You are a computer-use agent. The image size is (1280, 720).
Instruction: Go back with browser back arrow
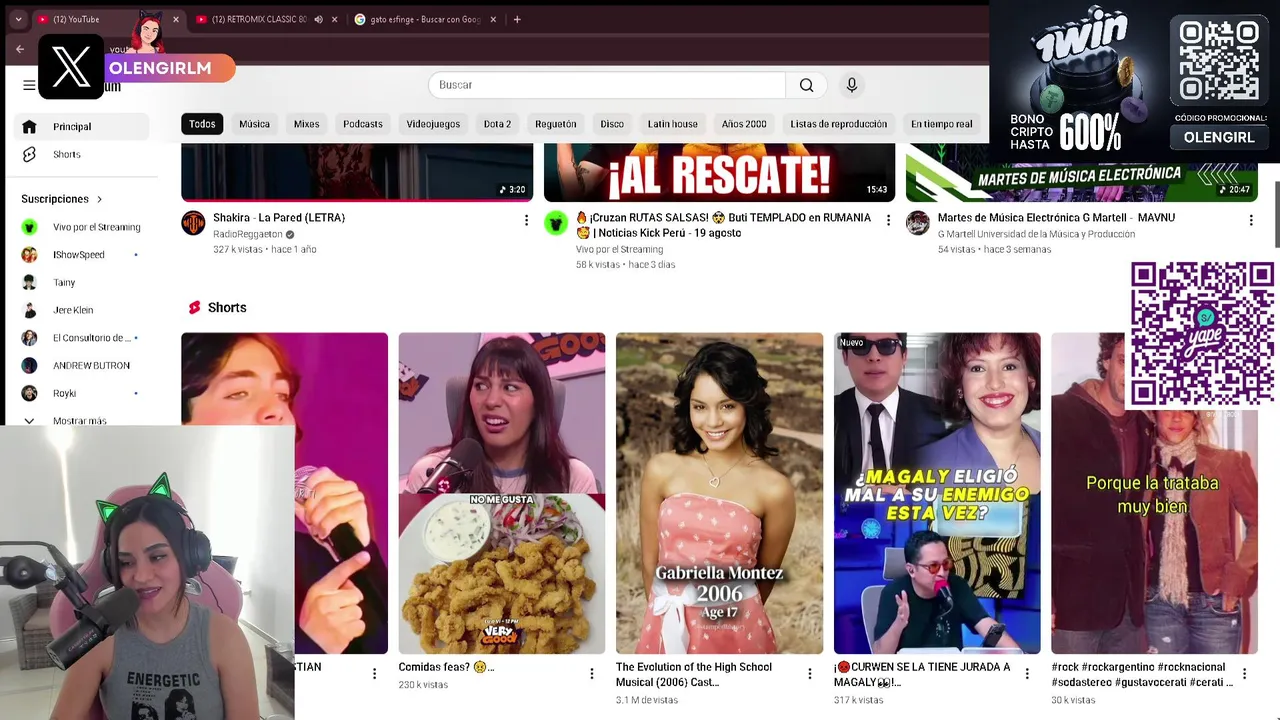point(20,49)
